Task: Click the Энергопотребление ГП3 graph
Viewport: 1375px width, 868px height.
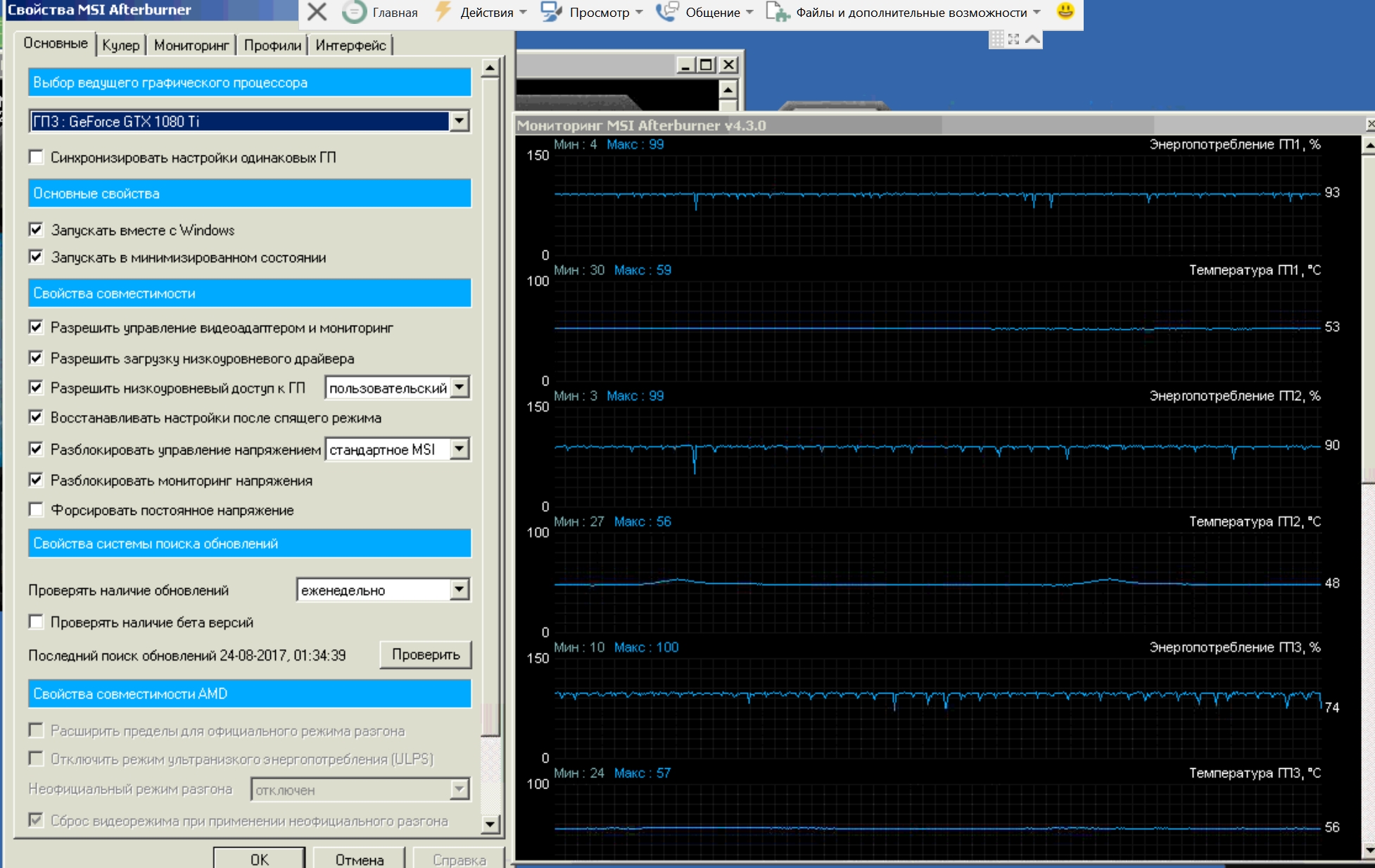Action: pyautogui.click(x=937, y=708)
